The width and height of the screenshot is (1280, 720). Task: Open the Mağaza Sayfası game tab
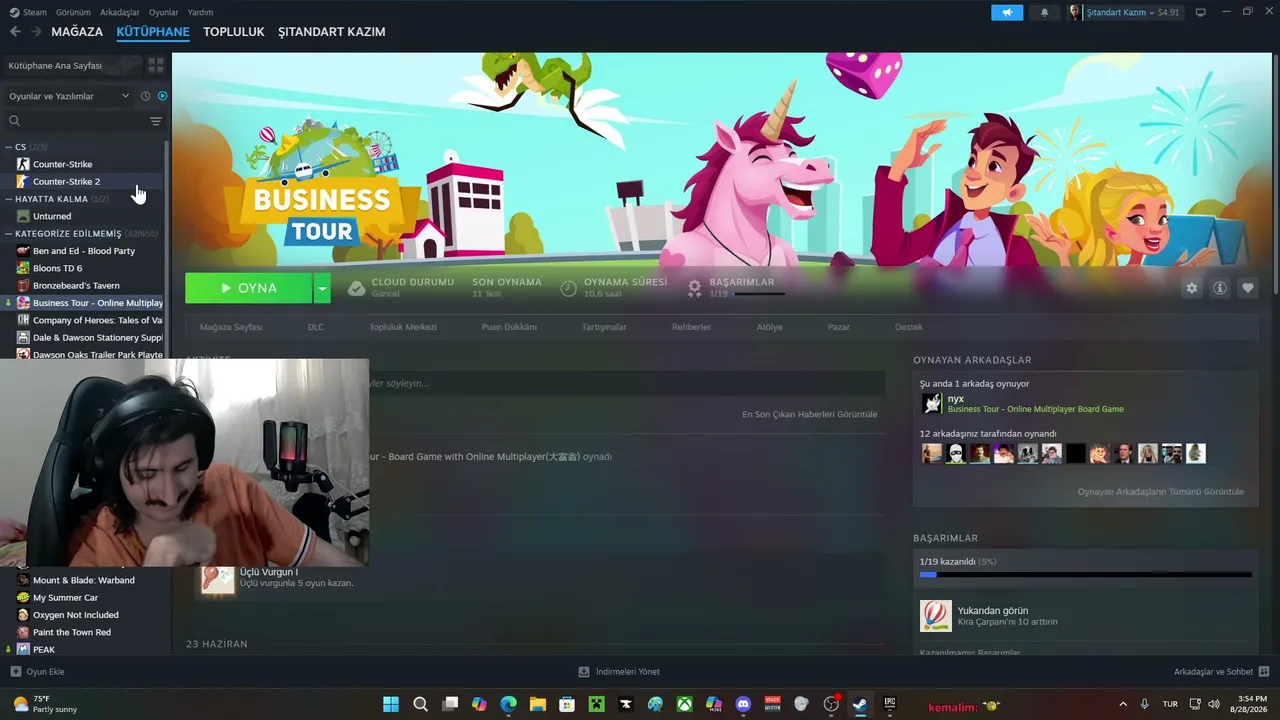231,327
